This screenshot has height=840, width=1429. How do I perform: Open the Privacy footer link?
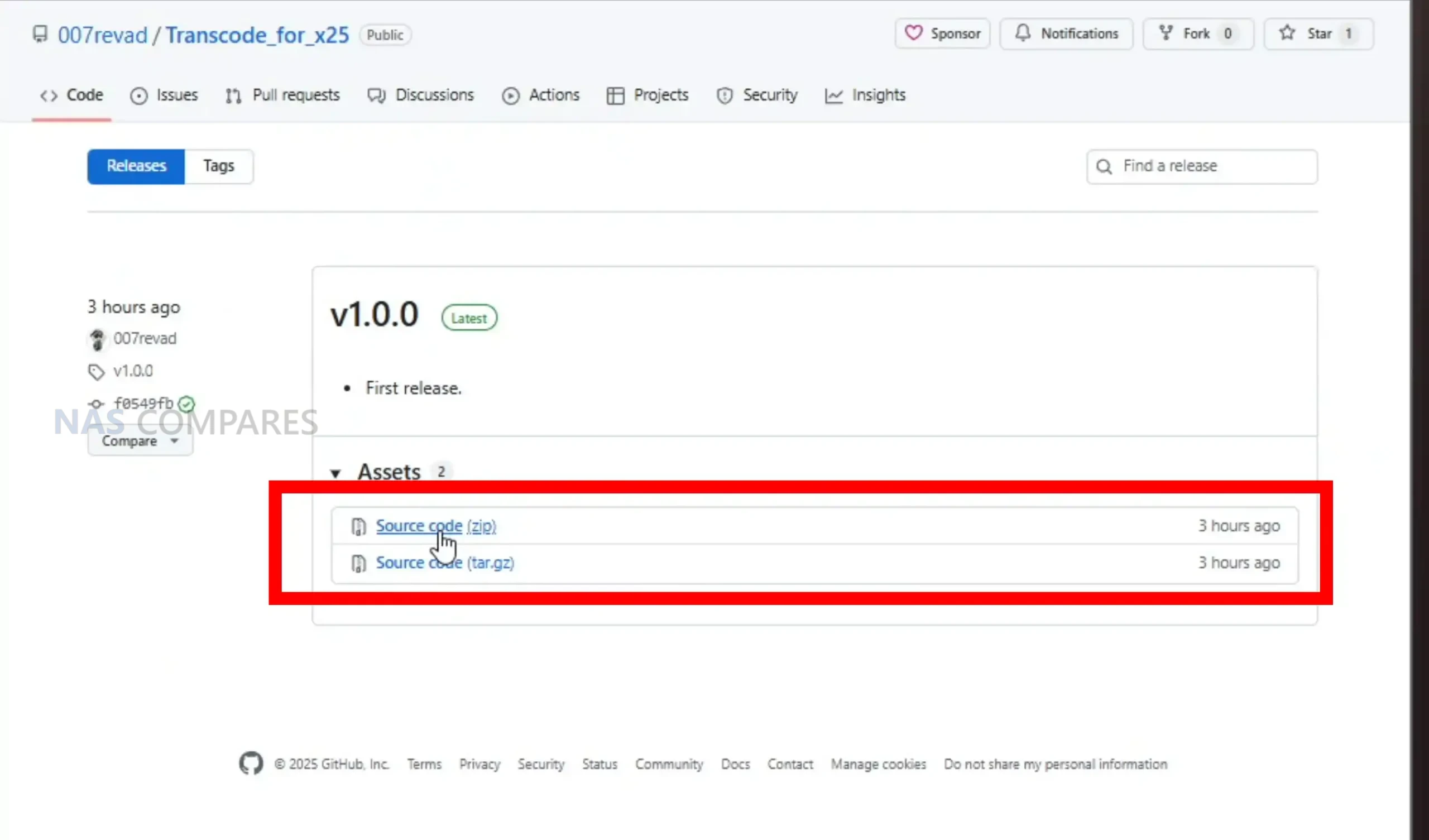479,764
